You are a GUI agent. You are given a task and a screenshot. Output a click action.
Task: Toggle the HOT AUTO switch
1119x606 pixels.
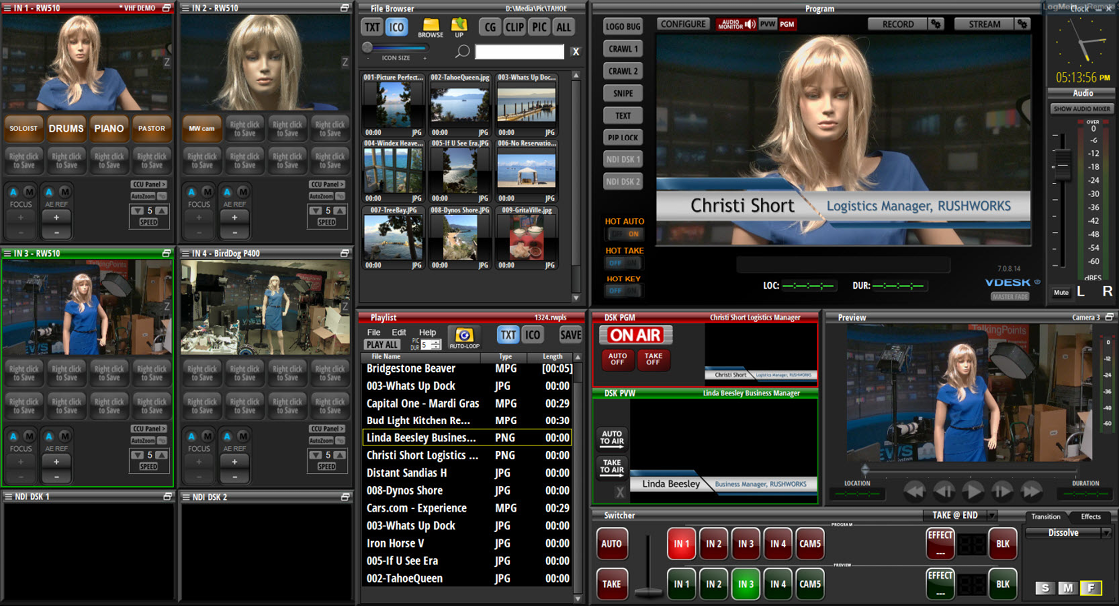pos(623,234)
